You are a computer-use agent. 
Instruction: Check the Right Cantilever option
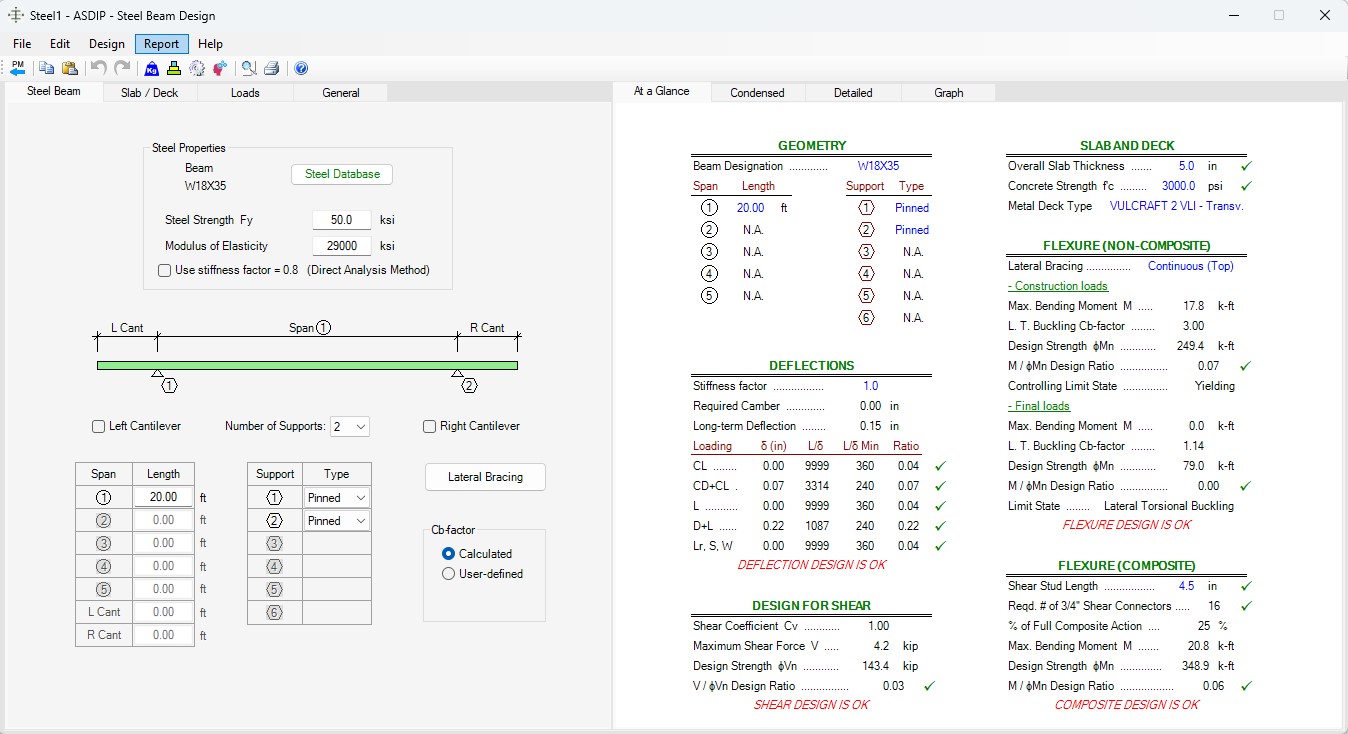430,426
